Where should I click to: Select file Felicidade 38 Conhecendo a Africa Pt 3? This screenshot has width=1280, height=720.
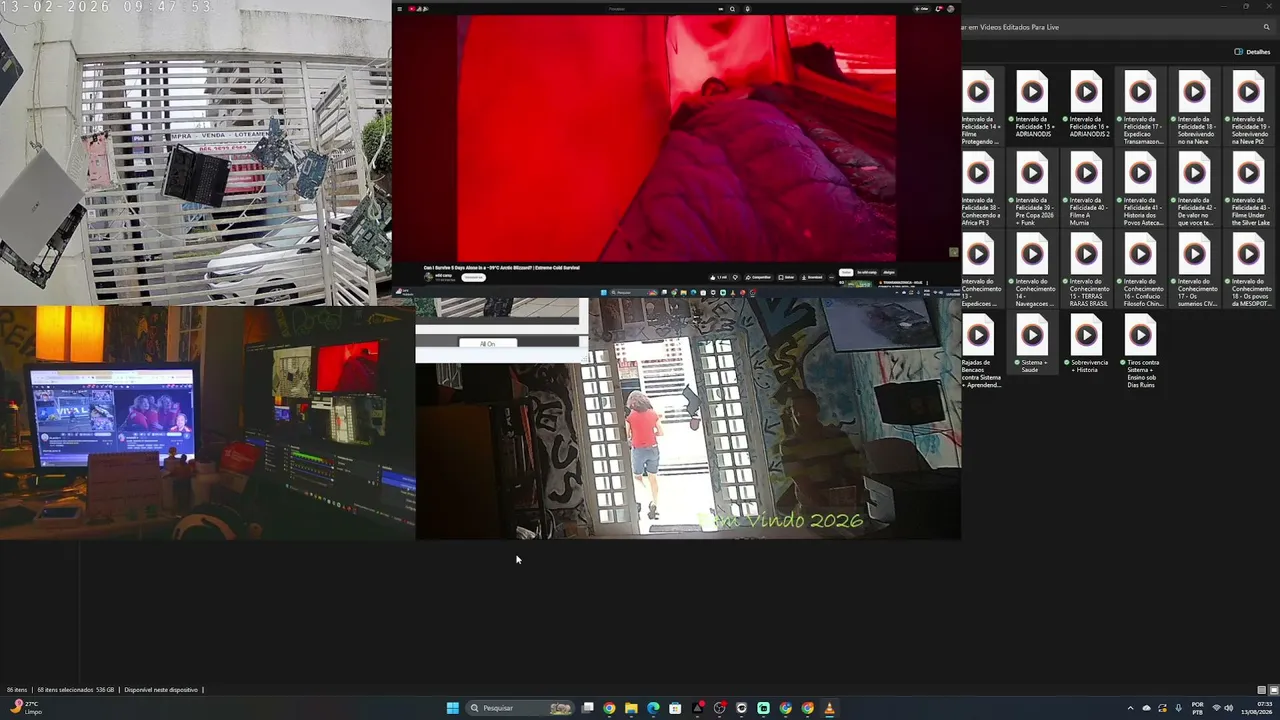pos(980,190)
